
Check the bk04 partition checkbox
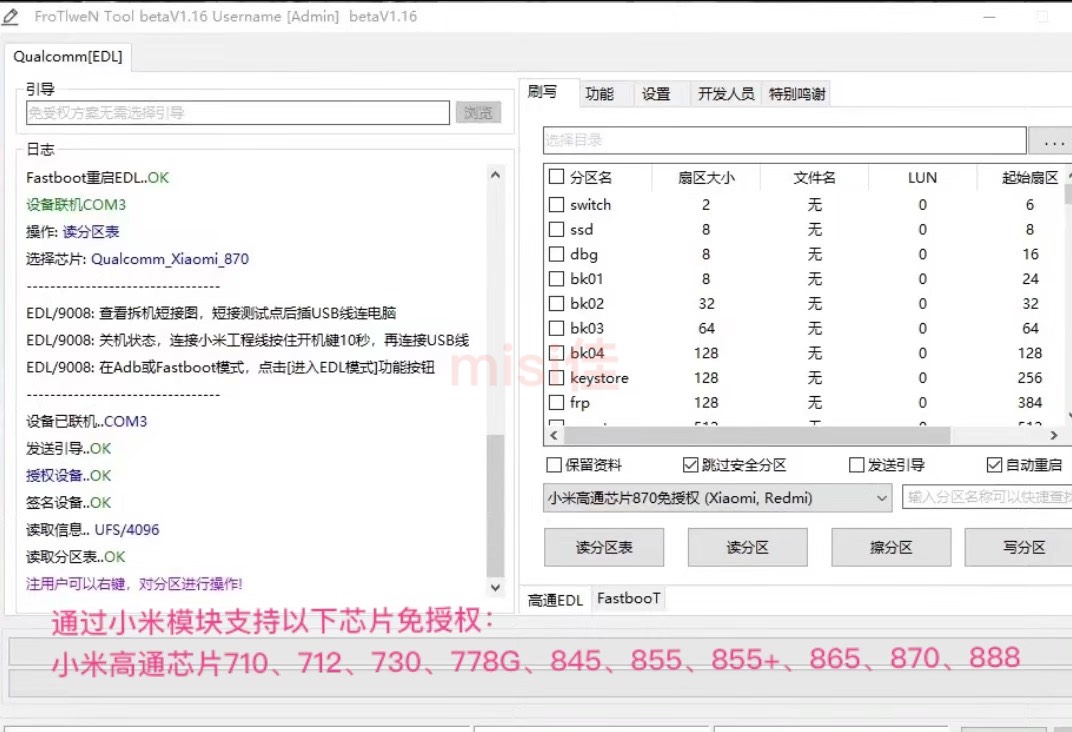557,353
